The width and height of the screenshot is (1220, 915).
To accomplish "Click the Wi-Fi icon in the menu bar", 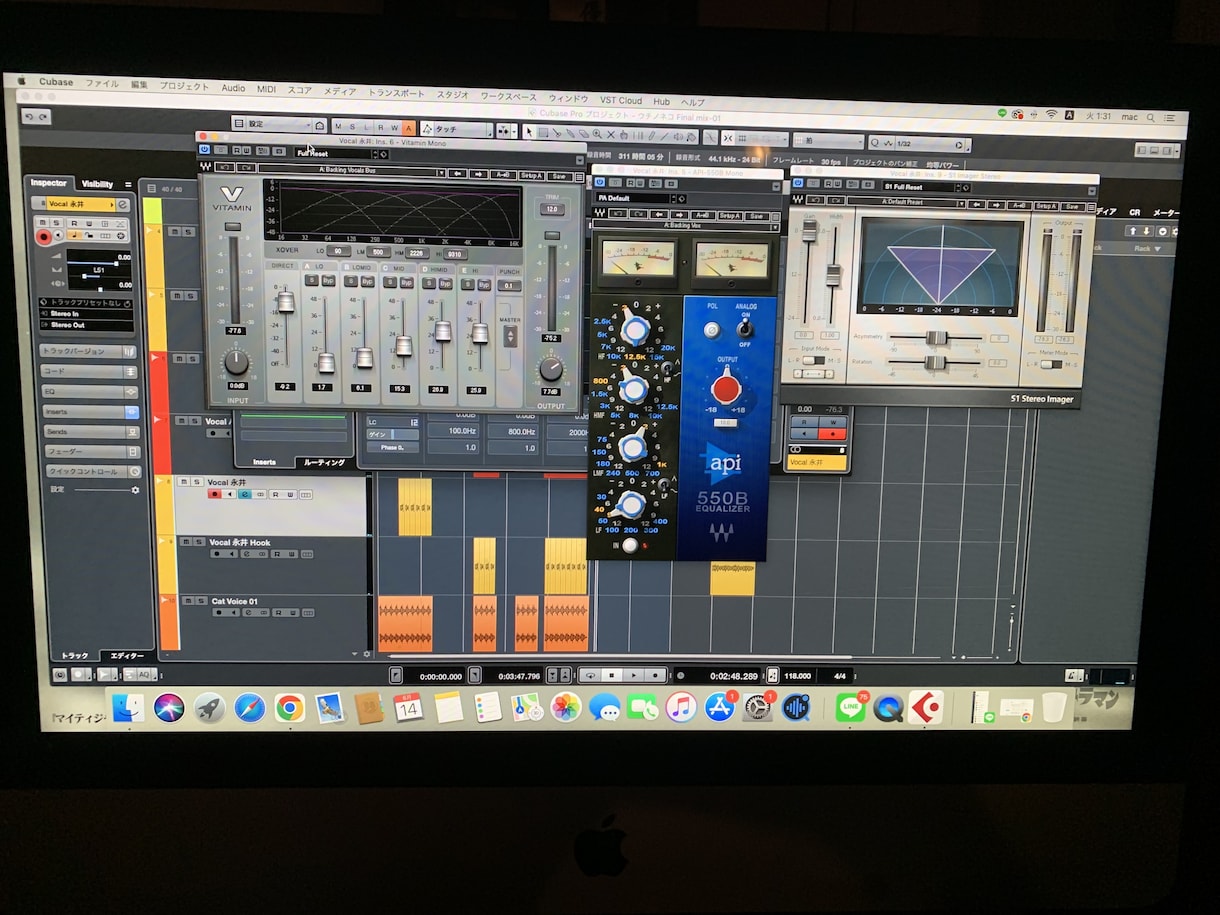I will pos(1051,114).
